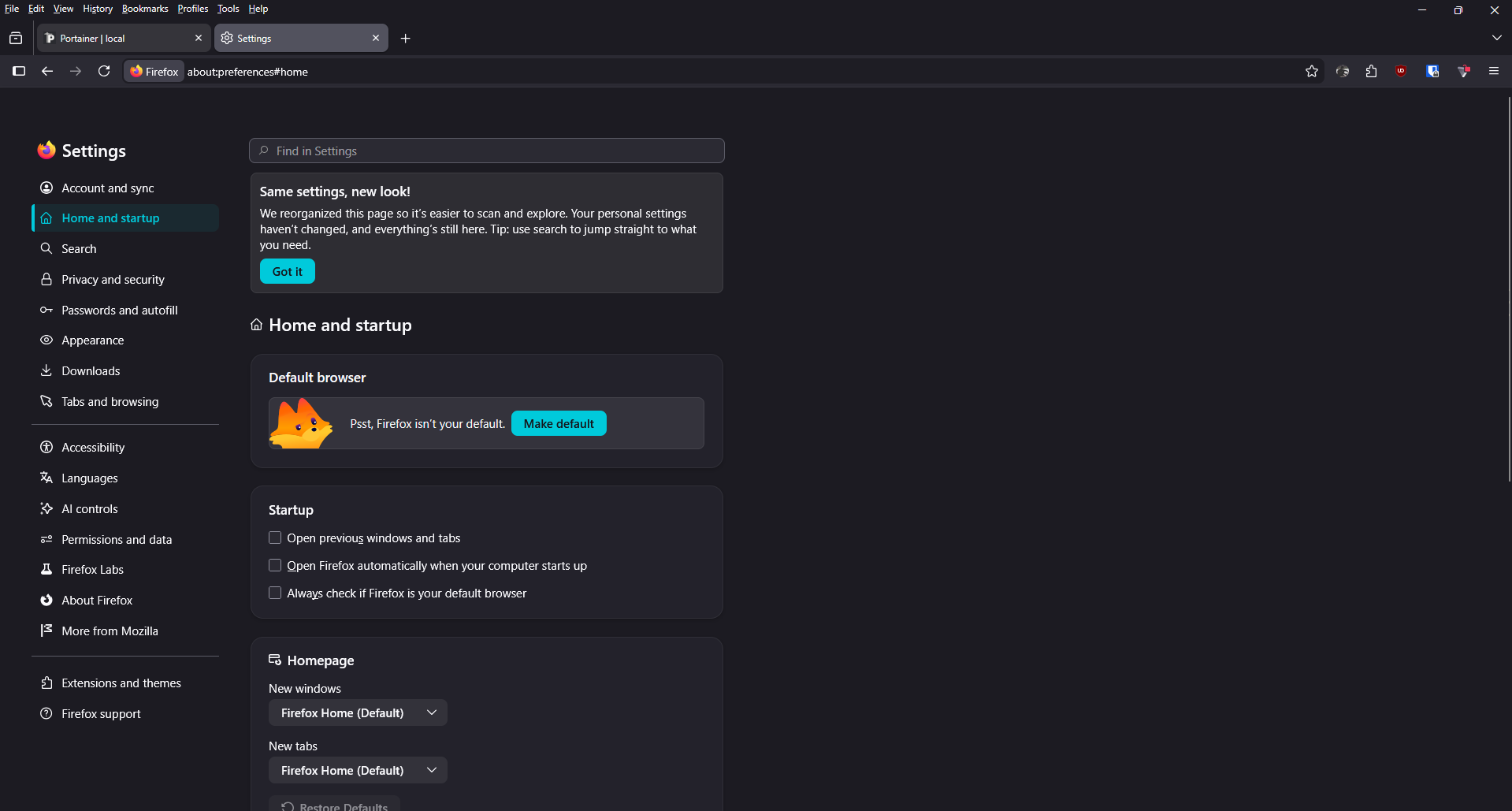Open the Extensions puzzle icon
1512x811 pixels.
[x=1372, y=71]
